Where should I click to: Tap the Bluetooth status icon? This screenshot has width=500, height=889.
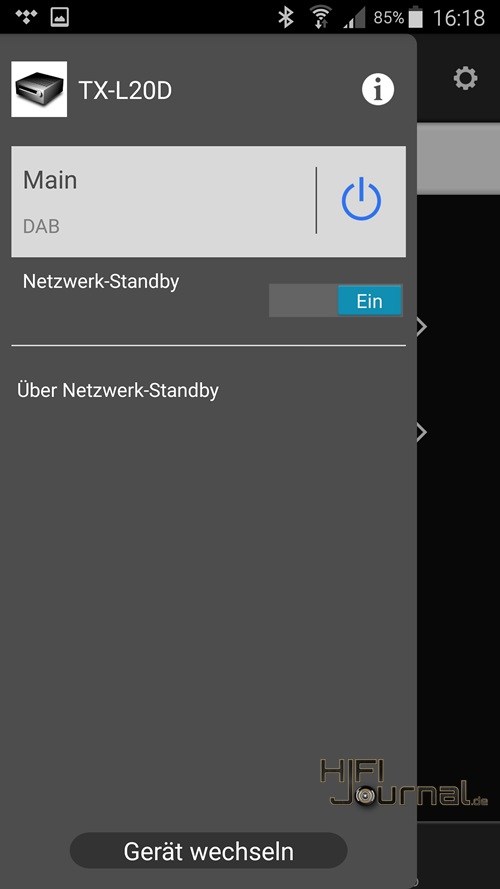[x=286, y=18]
